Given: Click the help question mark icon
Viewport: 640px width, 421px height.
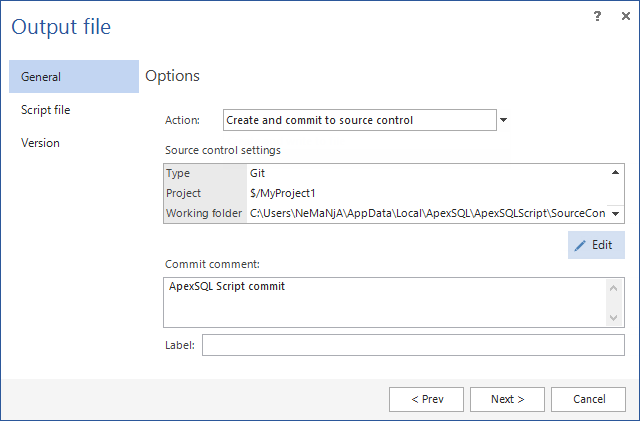Looking at the screenshot, I should coord(597,16).
